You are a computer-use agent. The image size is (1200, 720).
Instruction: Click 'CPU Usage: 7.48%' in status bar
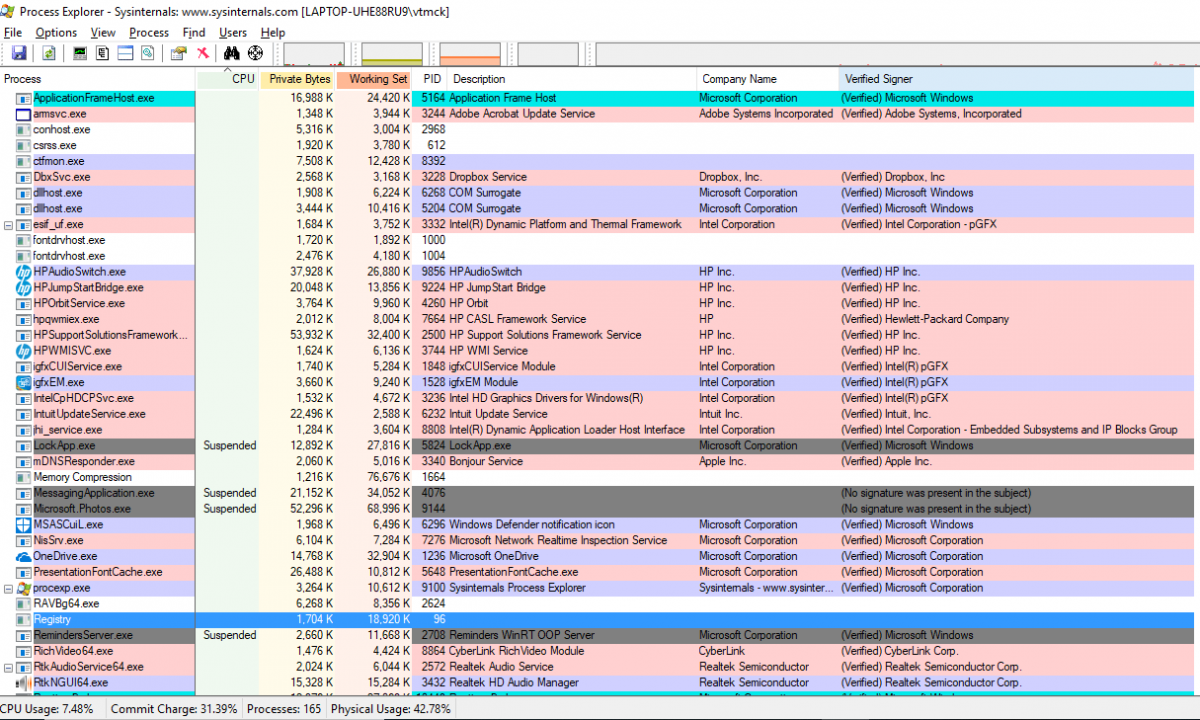(x=47, y=709)
